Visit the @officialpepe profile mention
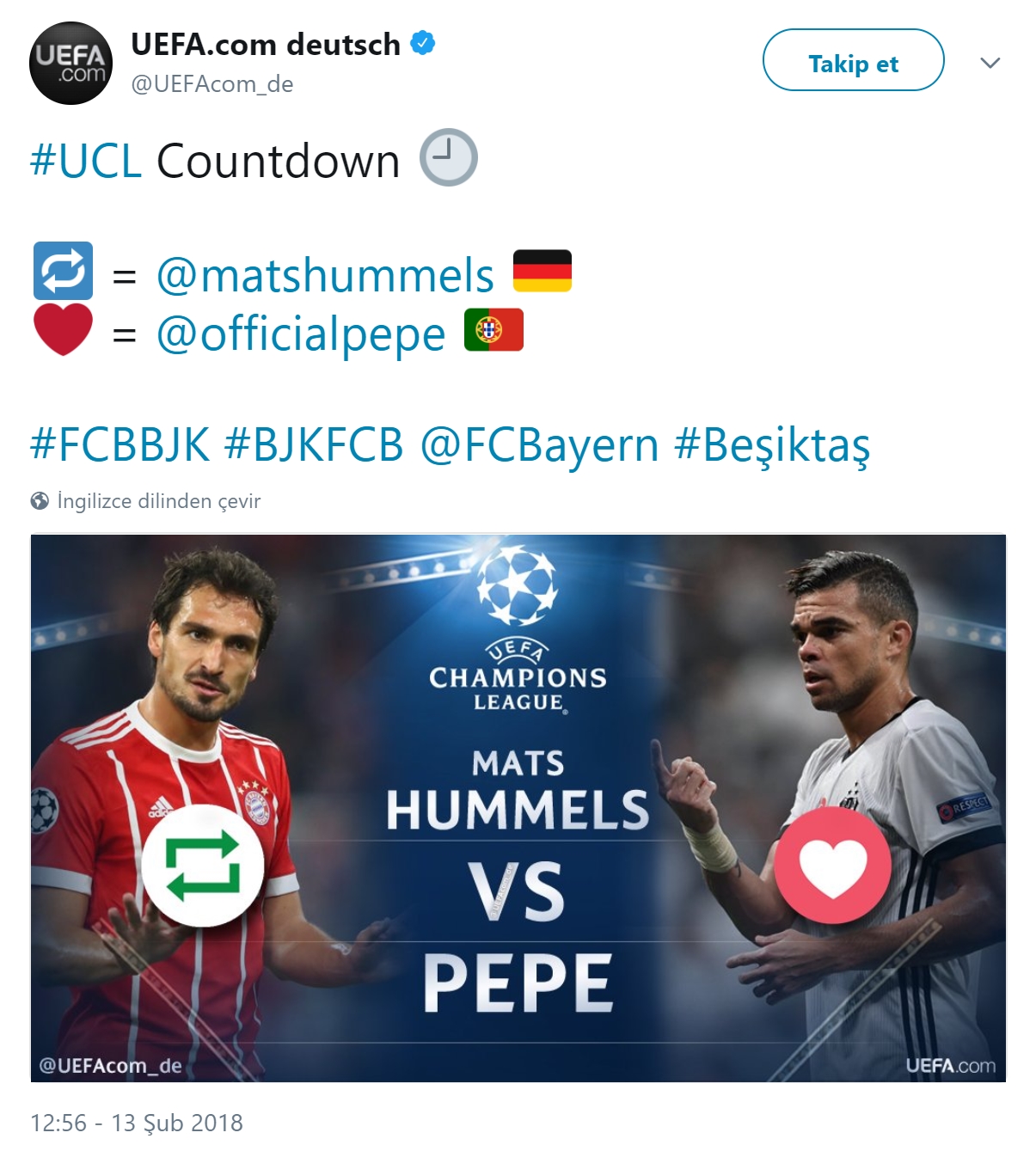The image size is (1036, 1151). point(301,334)
